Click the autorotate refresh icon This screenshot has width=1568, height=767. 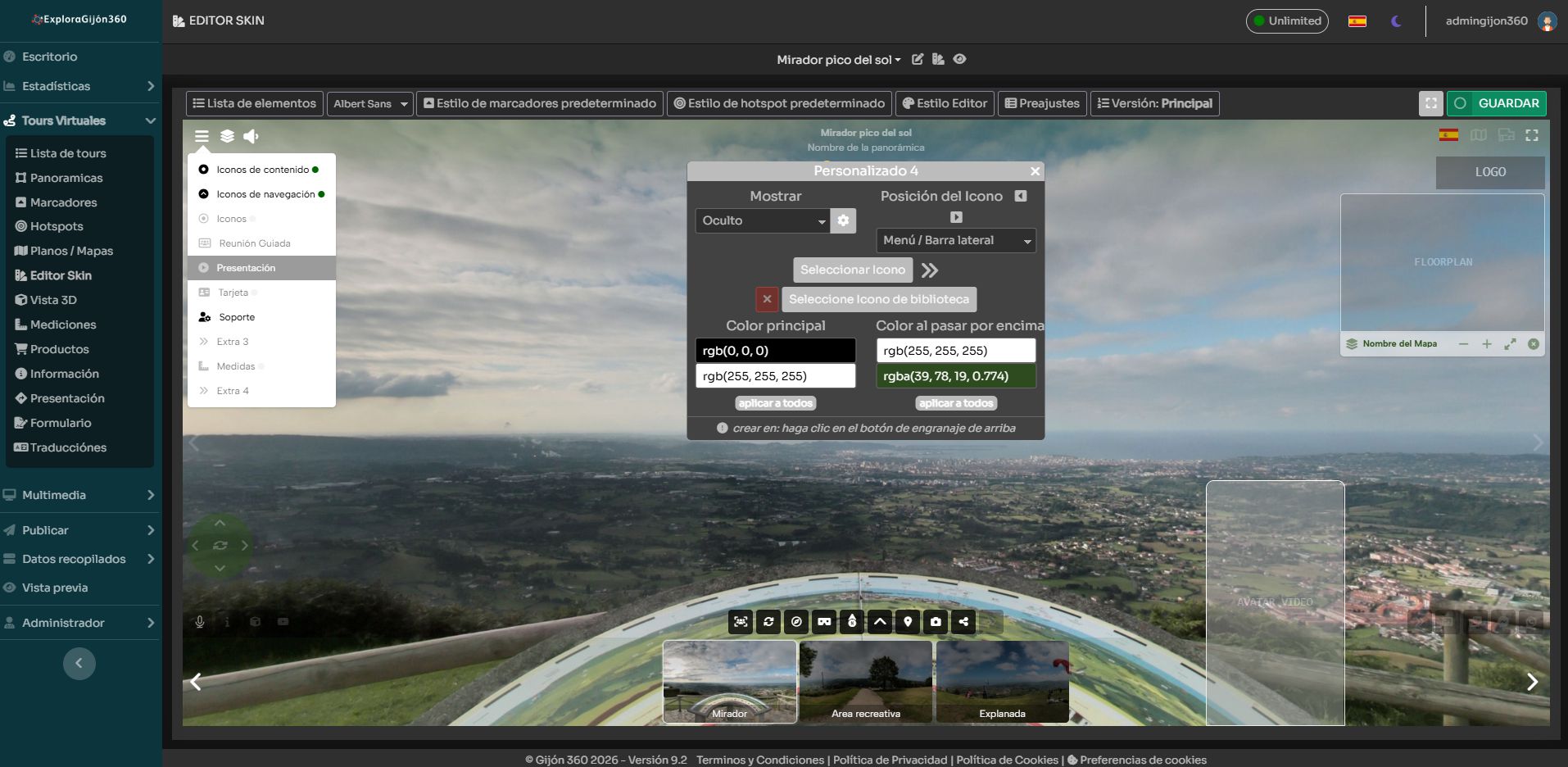coord(768,622)
